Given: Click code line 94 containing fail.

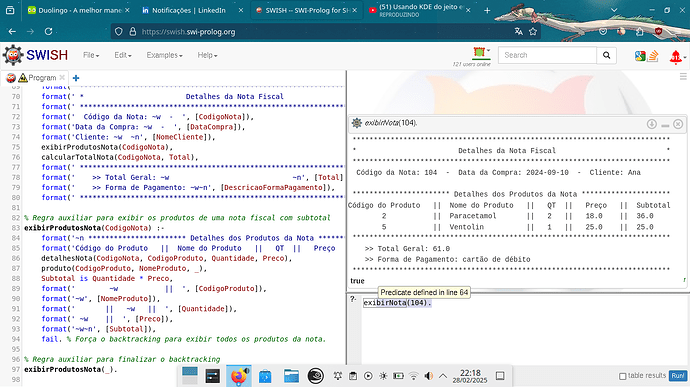Looking at the screenshot, I should (184, 339).
